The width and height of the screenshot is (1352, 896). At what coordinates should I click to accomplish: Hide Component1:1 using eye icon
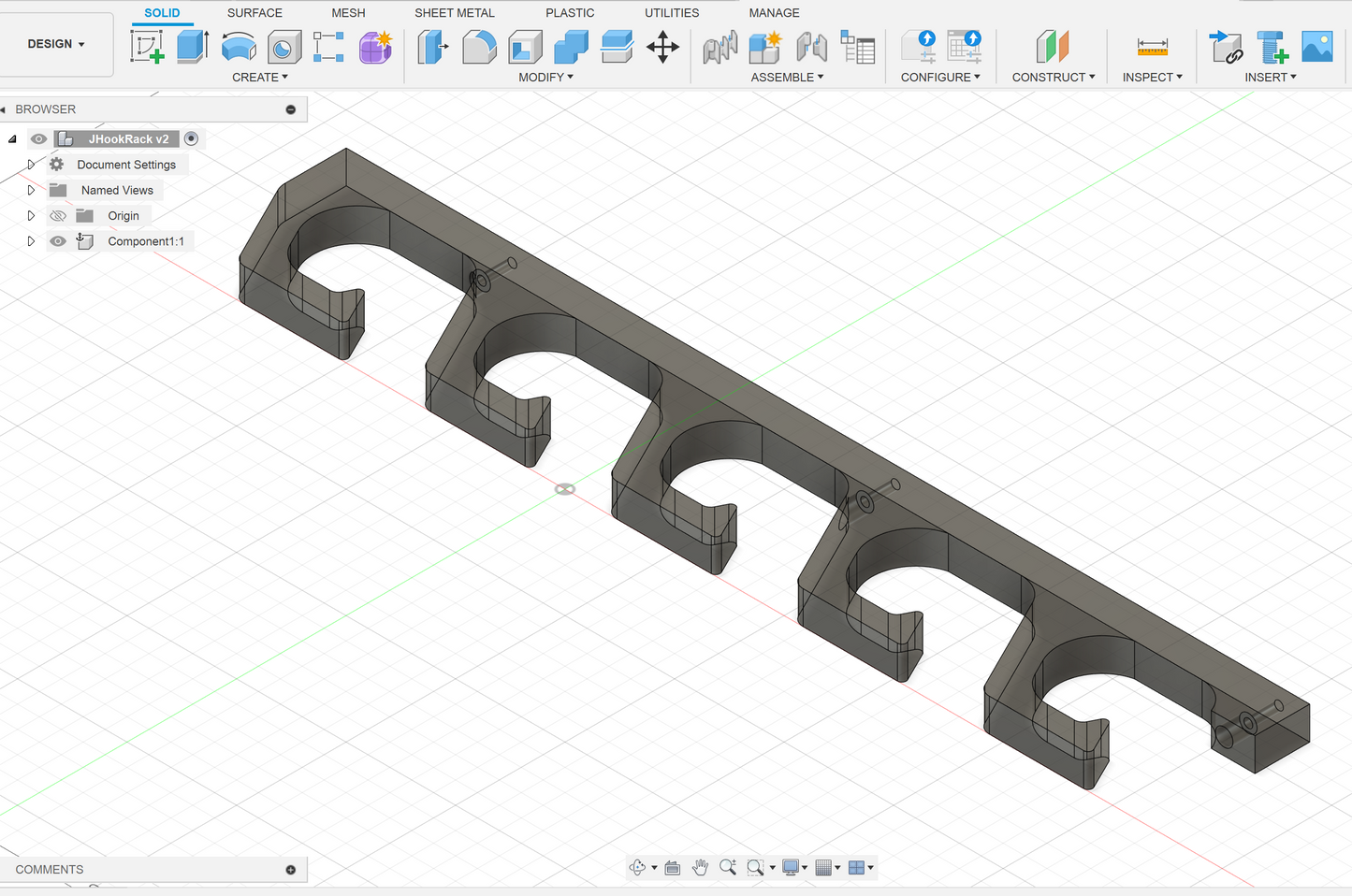[x=58, y=241]
